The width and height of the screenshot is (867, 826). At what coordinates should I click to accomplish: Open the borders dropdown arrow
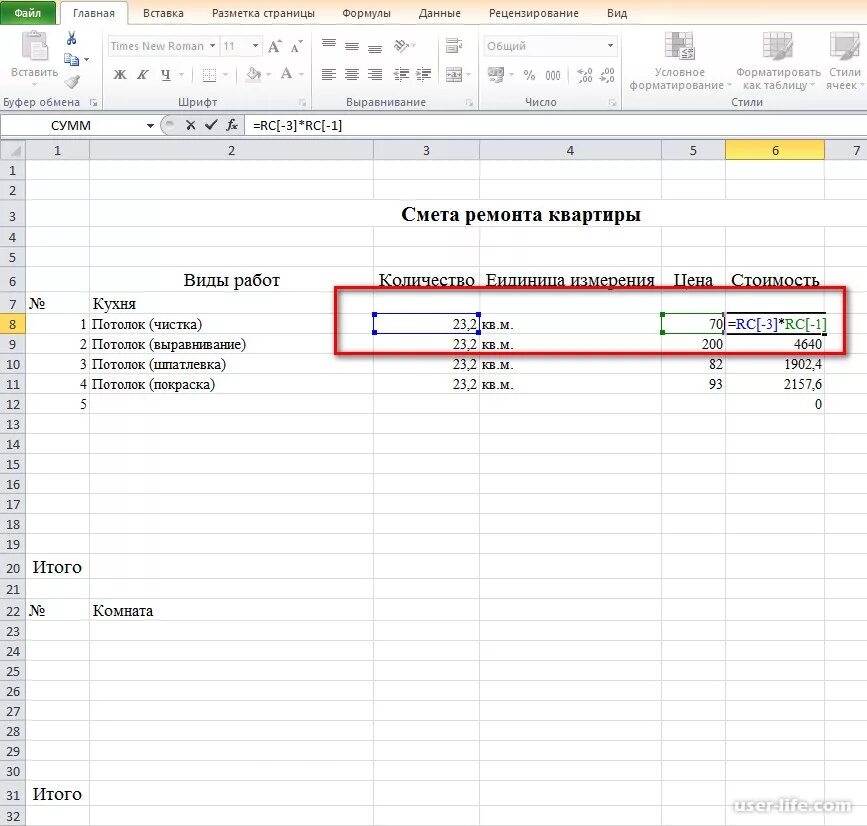coord(225,75)
